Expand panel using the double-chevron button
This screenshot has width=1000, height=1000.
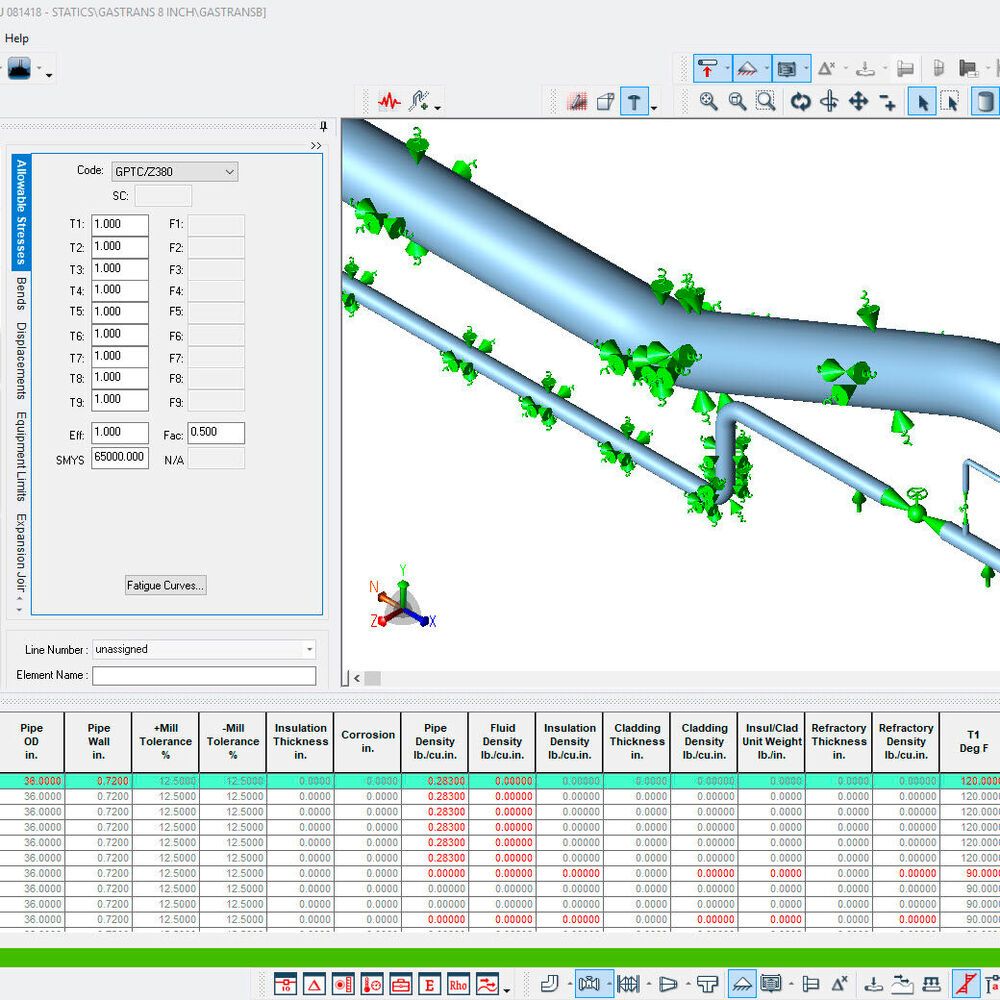pos(316,146)
